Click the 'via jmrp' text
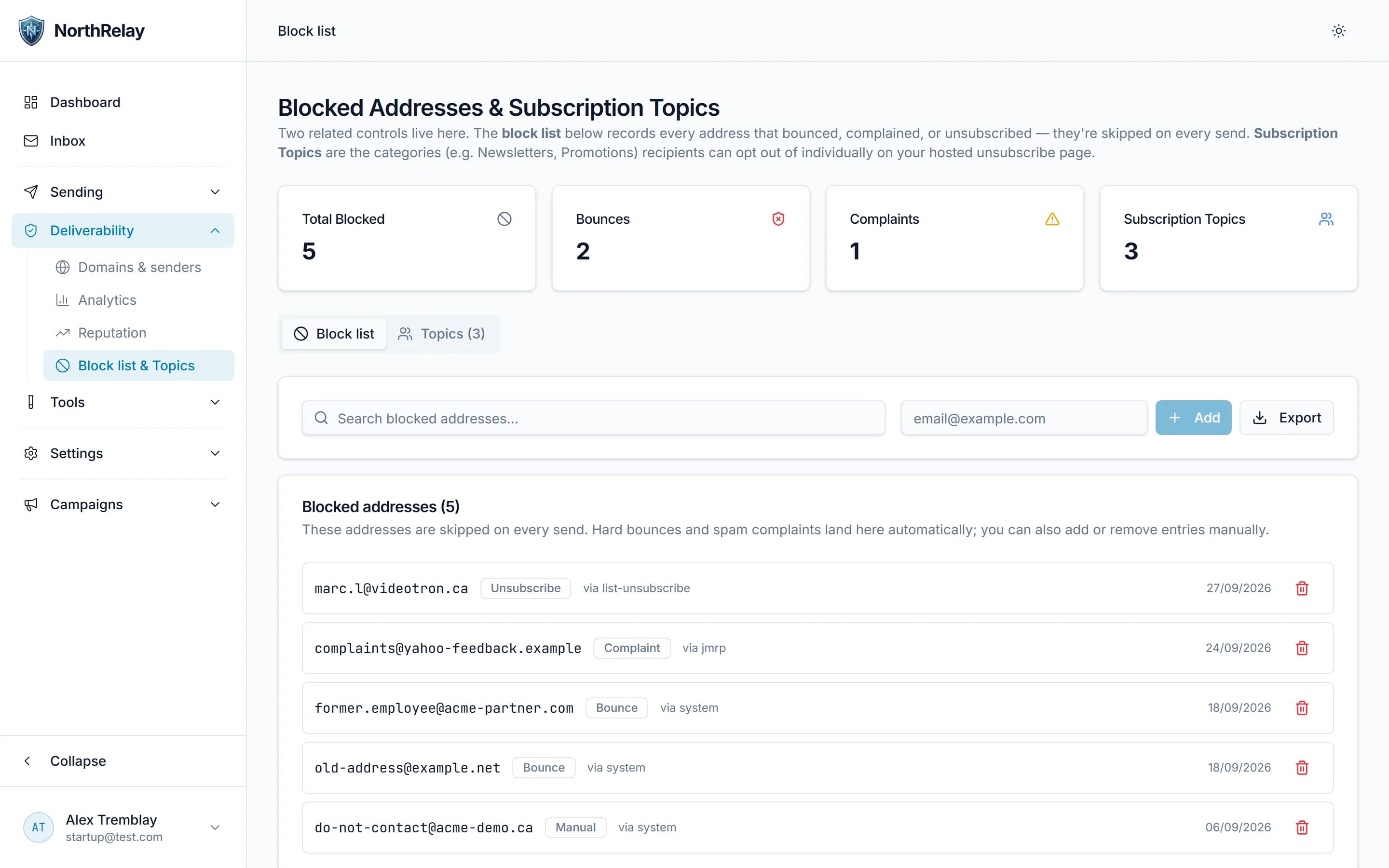The width and height of the screenshot is (1389, 868). coord(704,648)
